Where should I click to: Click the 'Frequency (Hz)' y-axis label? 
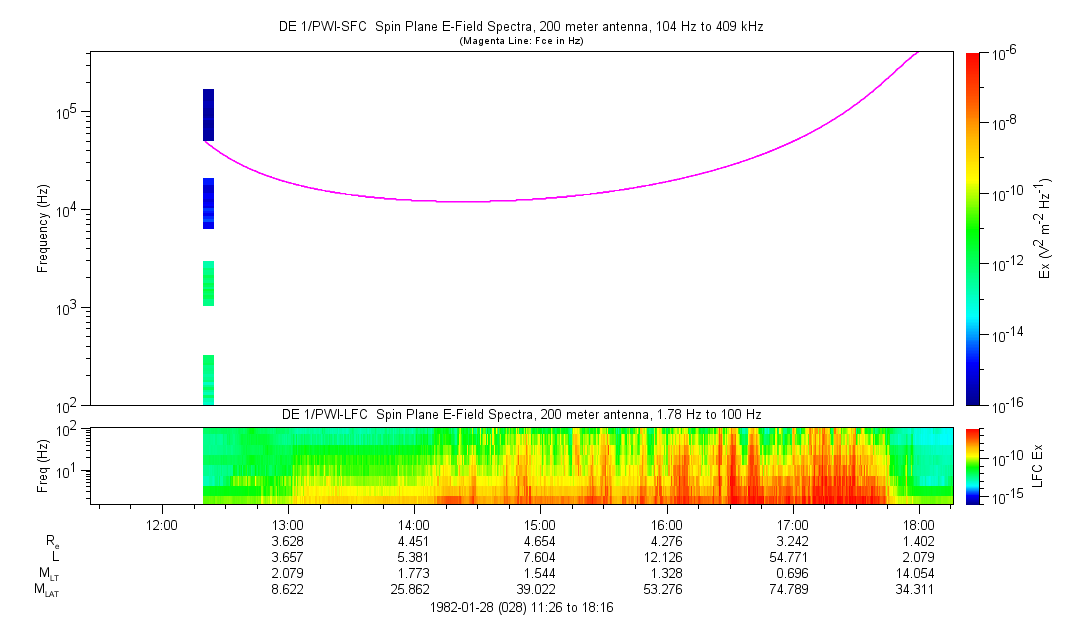click(x=43, y=228)
